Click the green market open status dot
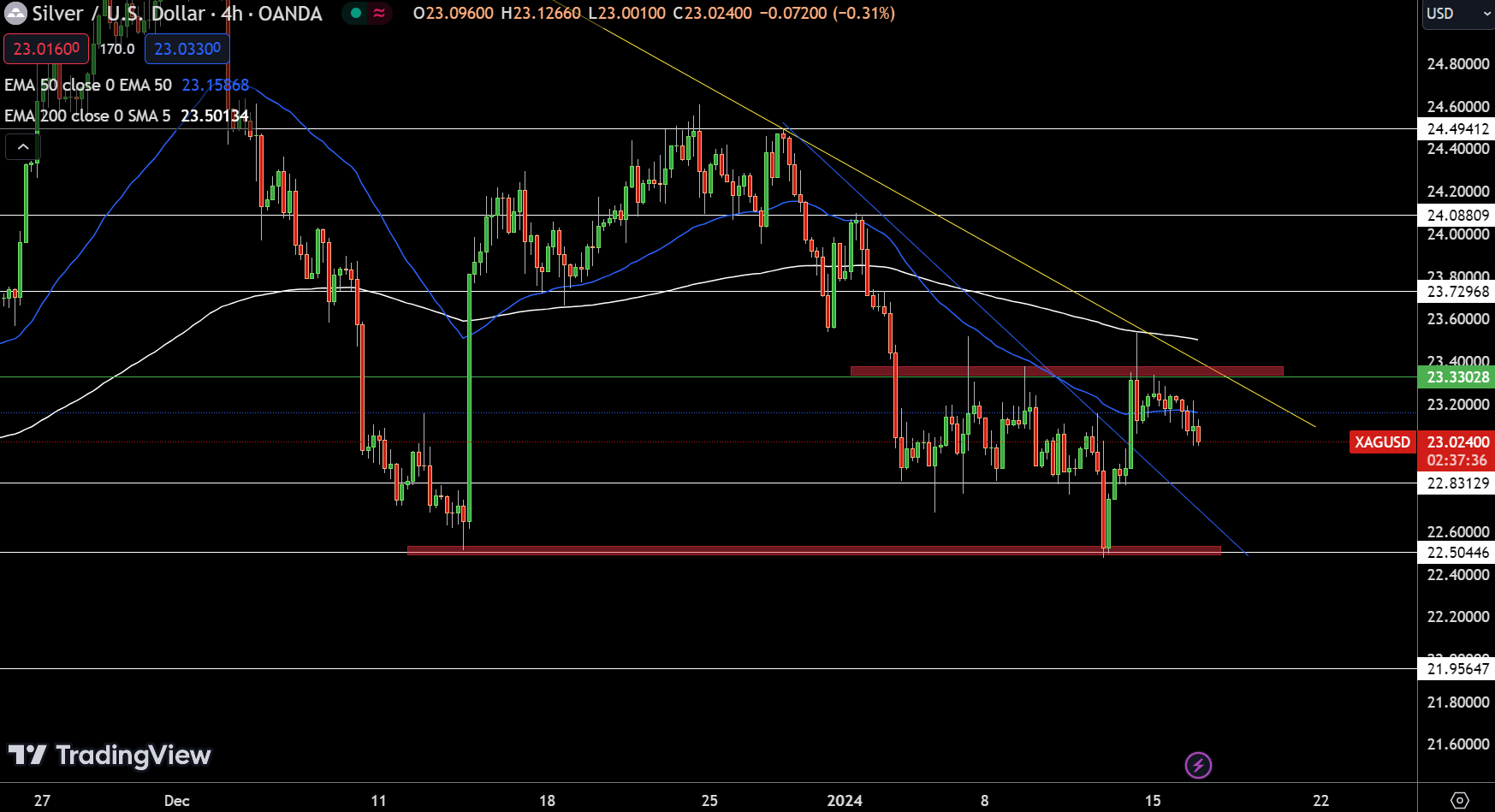Image resolution: width=1495 pixels, height=812 pixels. [x=356, y=13]
